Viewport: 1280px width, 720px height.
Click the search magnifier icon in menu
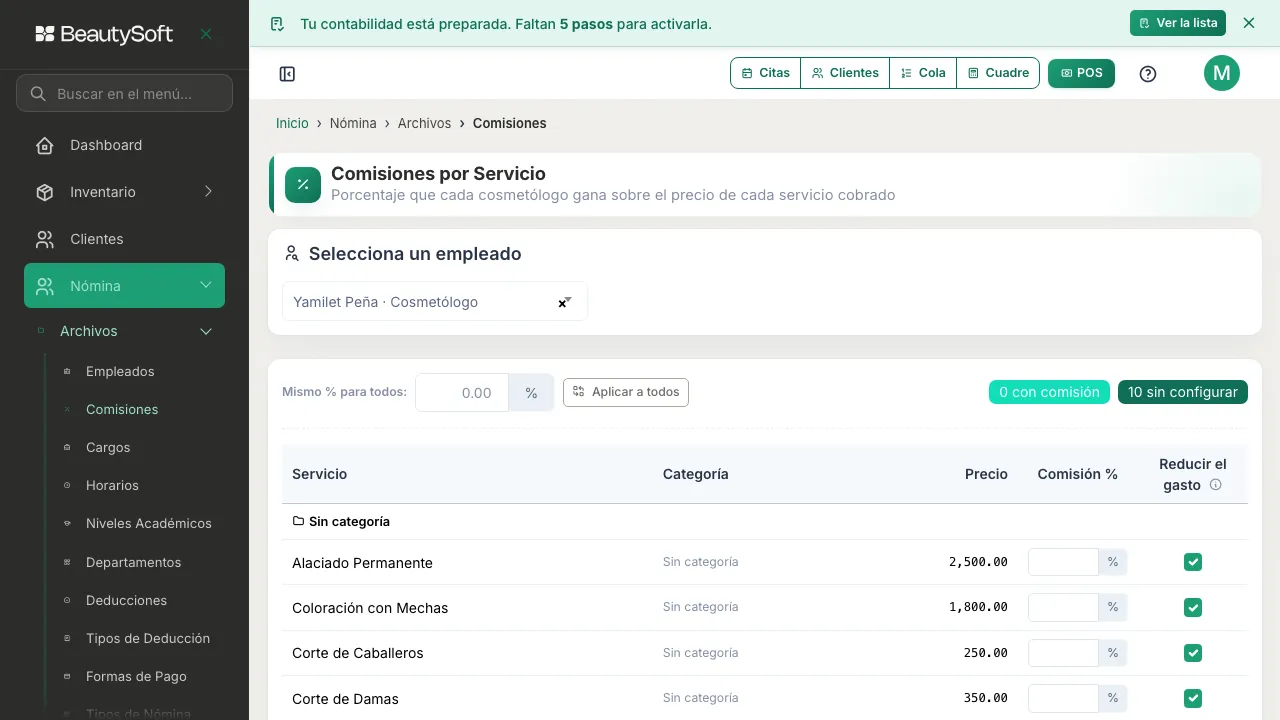38,94
